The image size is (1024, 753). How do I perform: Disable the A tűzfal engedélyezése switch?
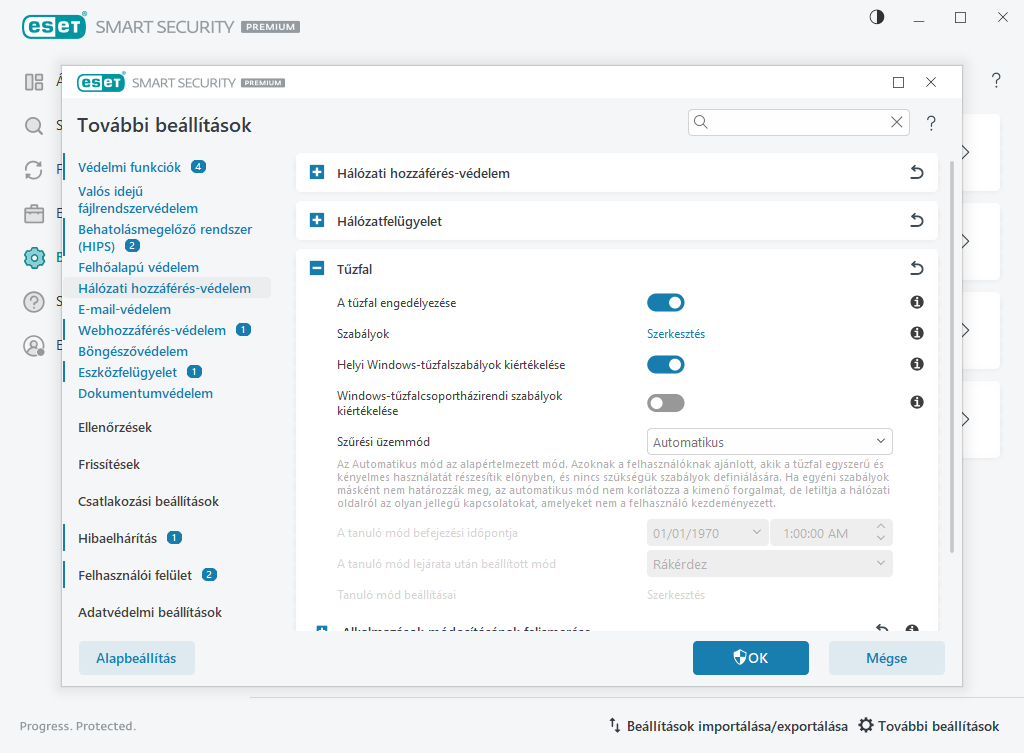(665, 302)
